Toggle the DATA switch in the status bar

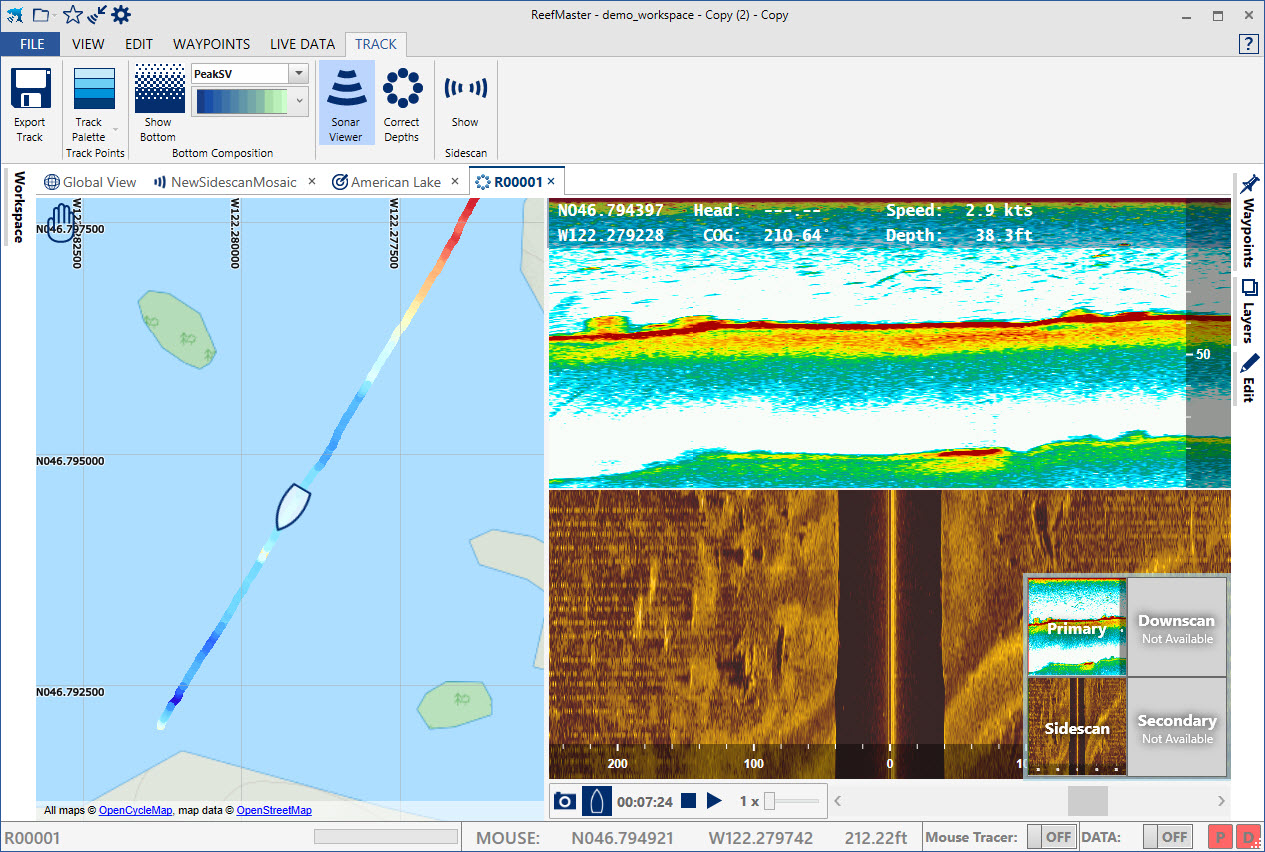1166,837
